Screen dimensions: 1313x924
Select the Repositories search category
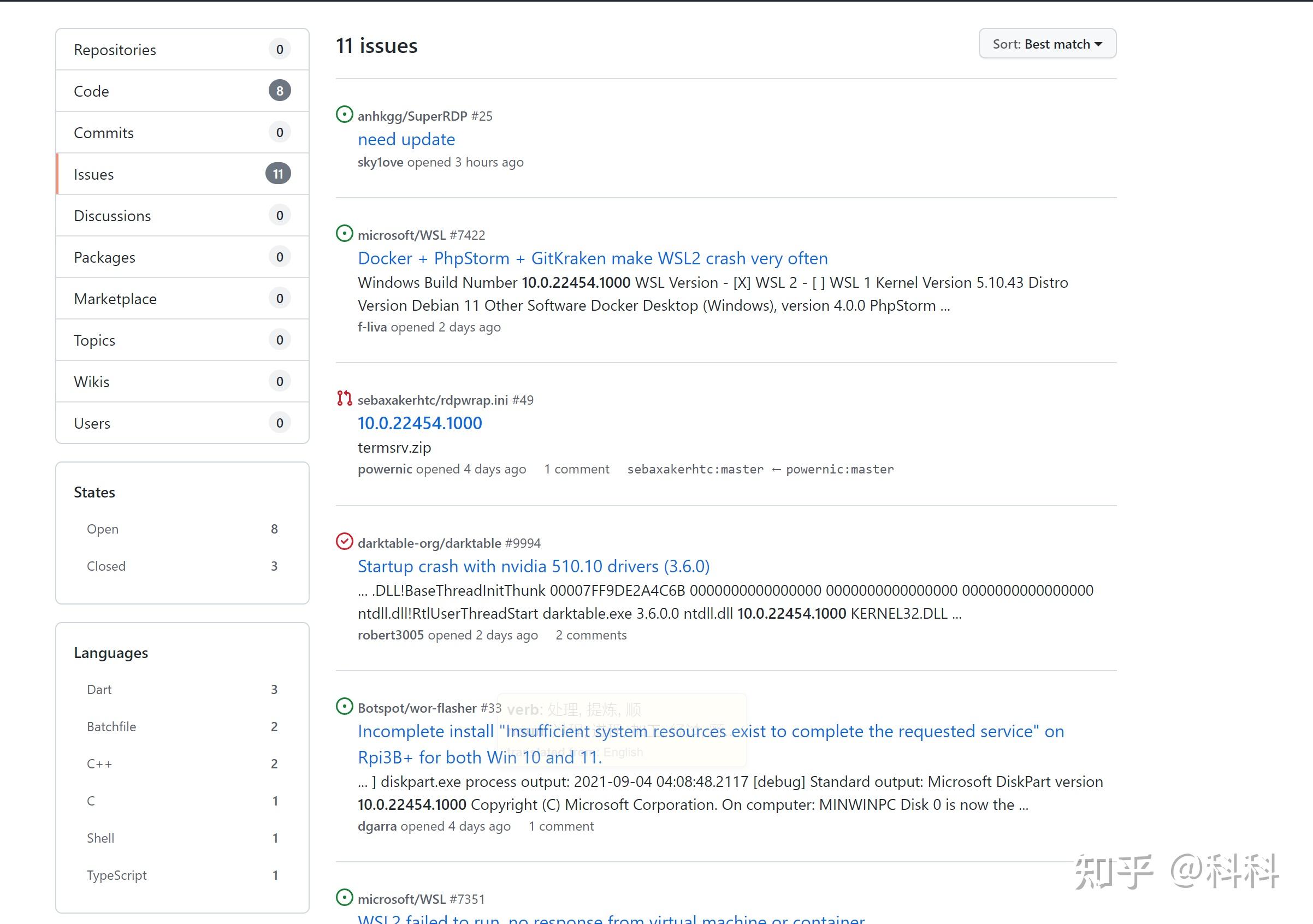182,50
